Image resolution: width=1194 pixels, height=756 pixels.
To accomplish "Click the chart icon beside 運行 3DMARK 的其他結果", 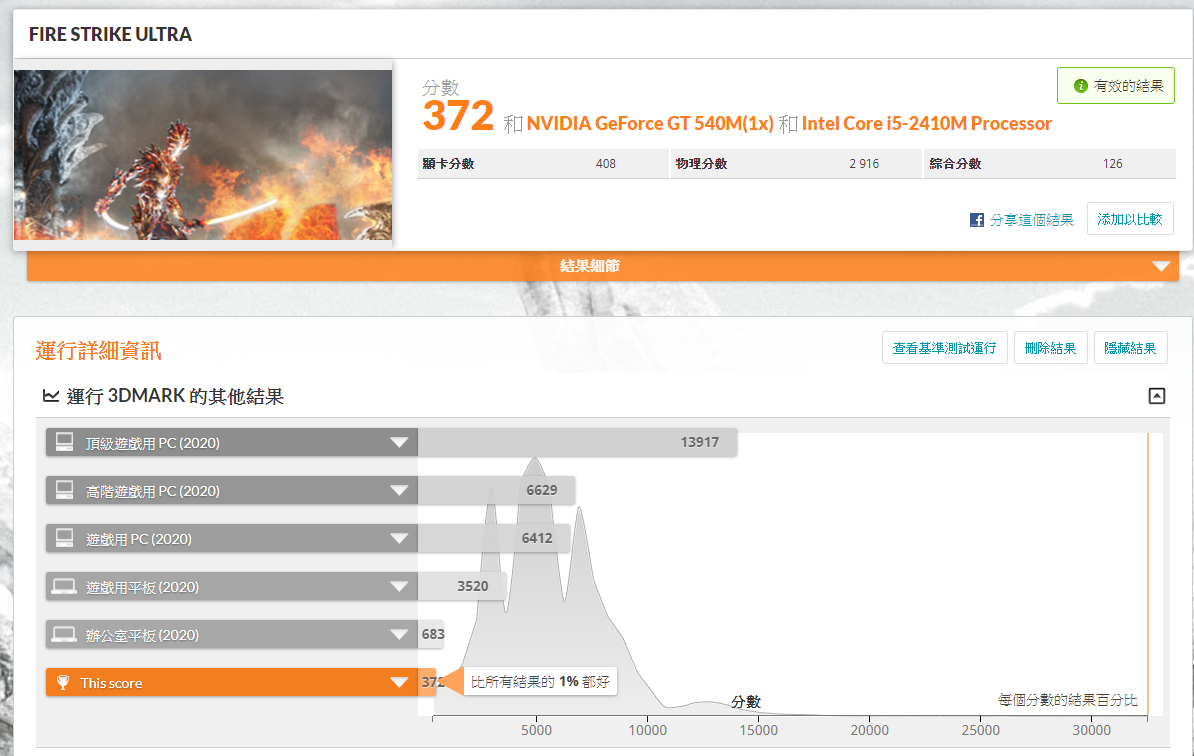I will (x=51, y=396).
